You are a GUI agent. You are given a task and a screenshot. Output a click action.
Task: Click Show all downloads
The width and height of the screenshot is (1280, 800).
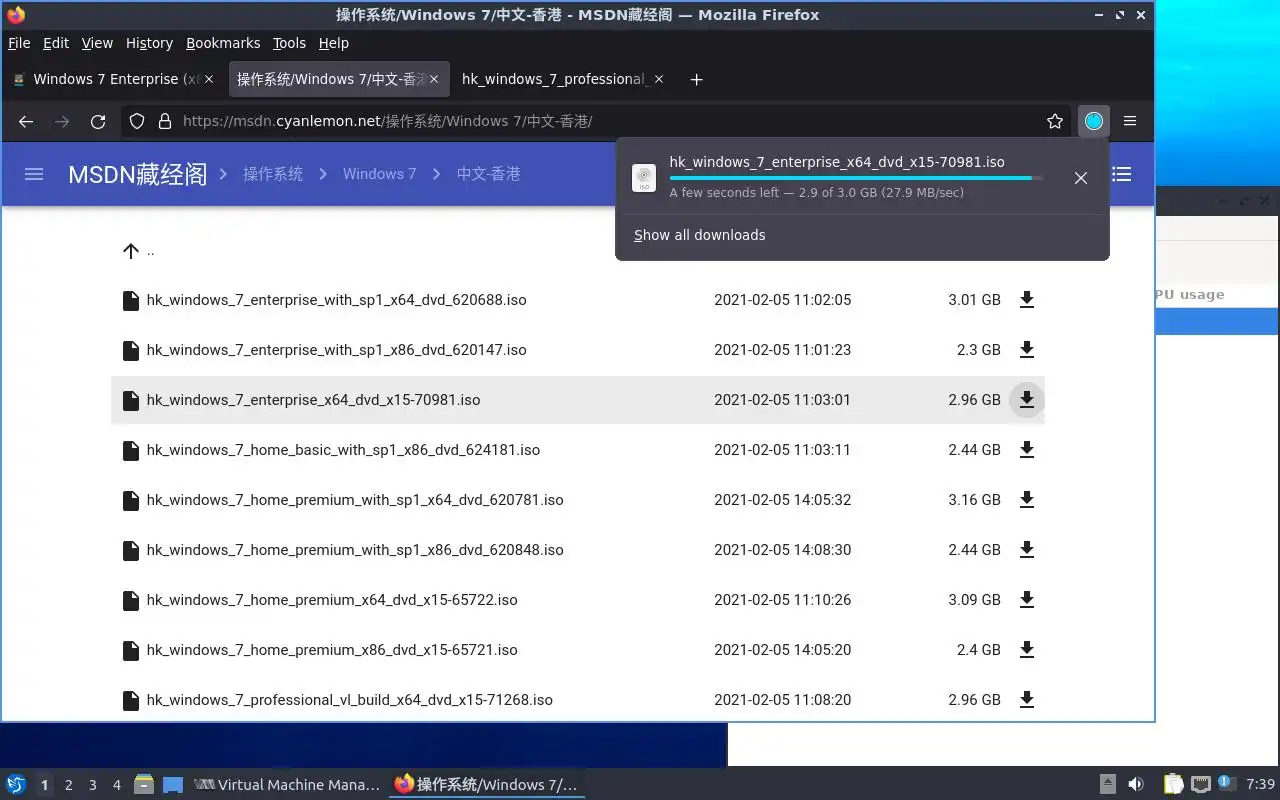tap(700, 235)
